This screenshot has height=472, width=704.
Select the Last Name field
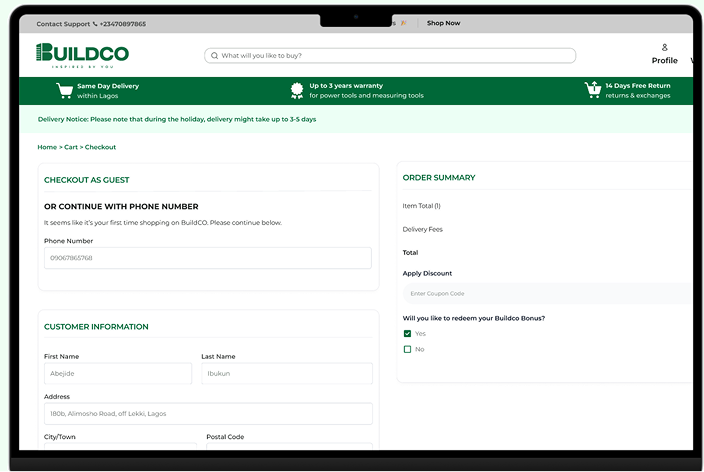click(286, 373)
